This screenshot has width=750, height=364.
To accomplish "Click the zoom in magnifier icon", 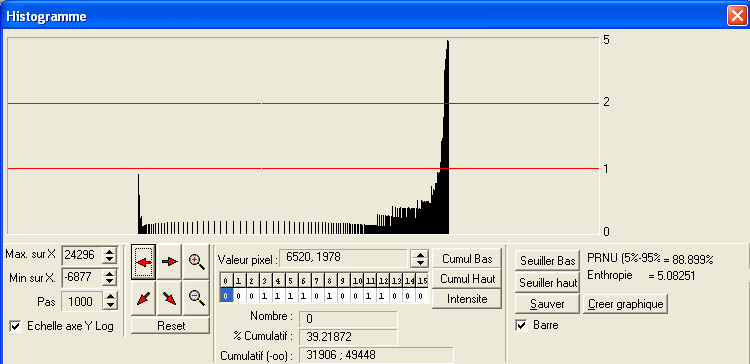I will [x=197, y=262].
